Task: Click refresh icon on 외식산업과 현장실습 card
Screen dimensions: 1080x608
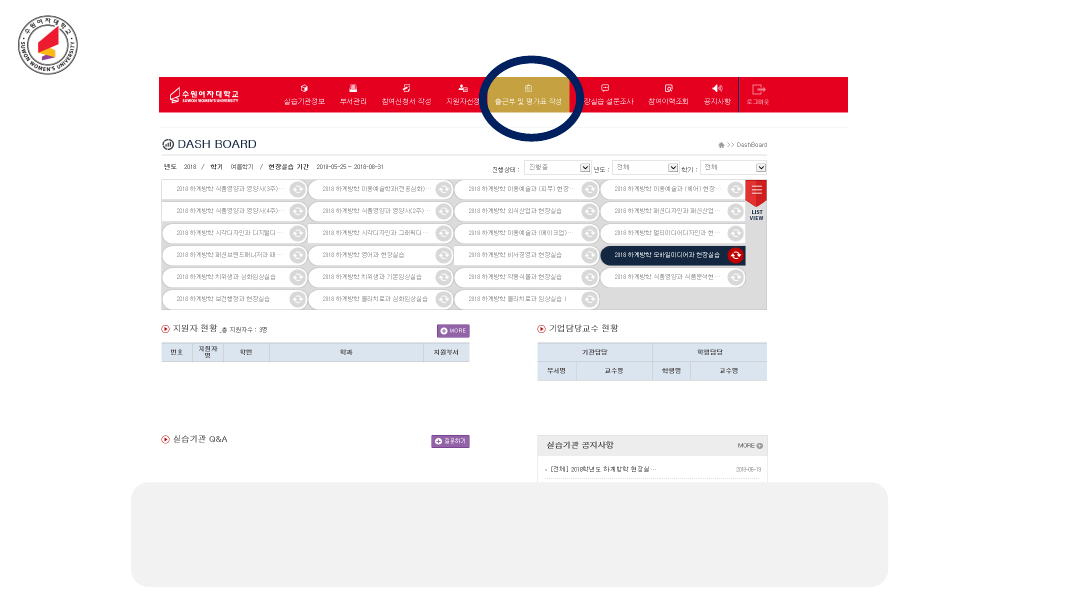Action: tap(590, 211)
